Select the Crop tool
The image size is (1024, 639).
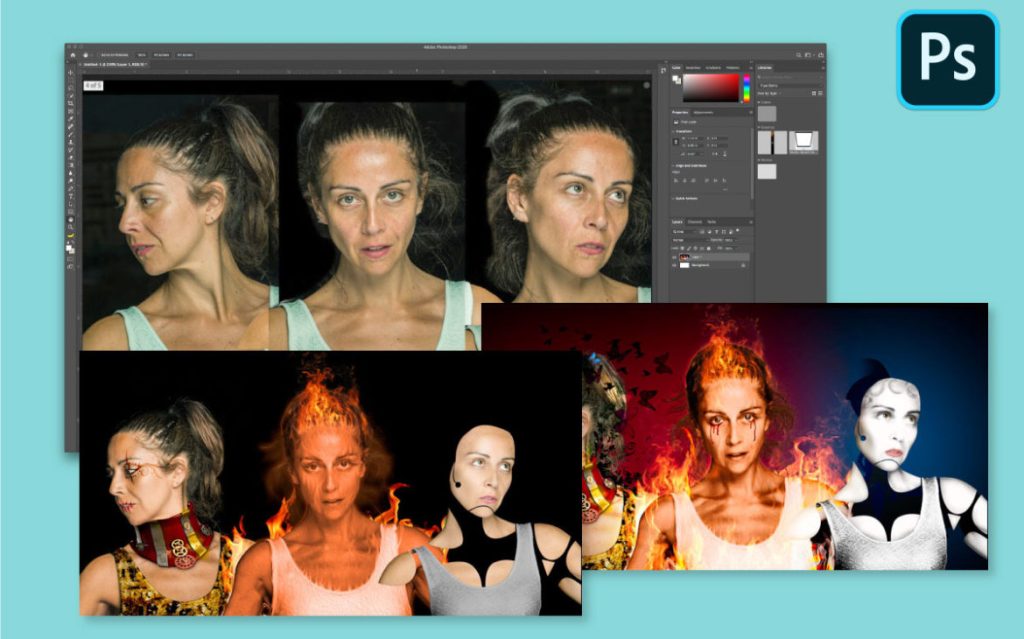(71, 111)
